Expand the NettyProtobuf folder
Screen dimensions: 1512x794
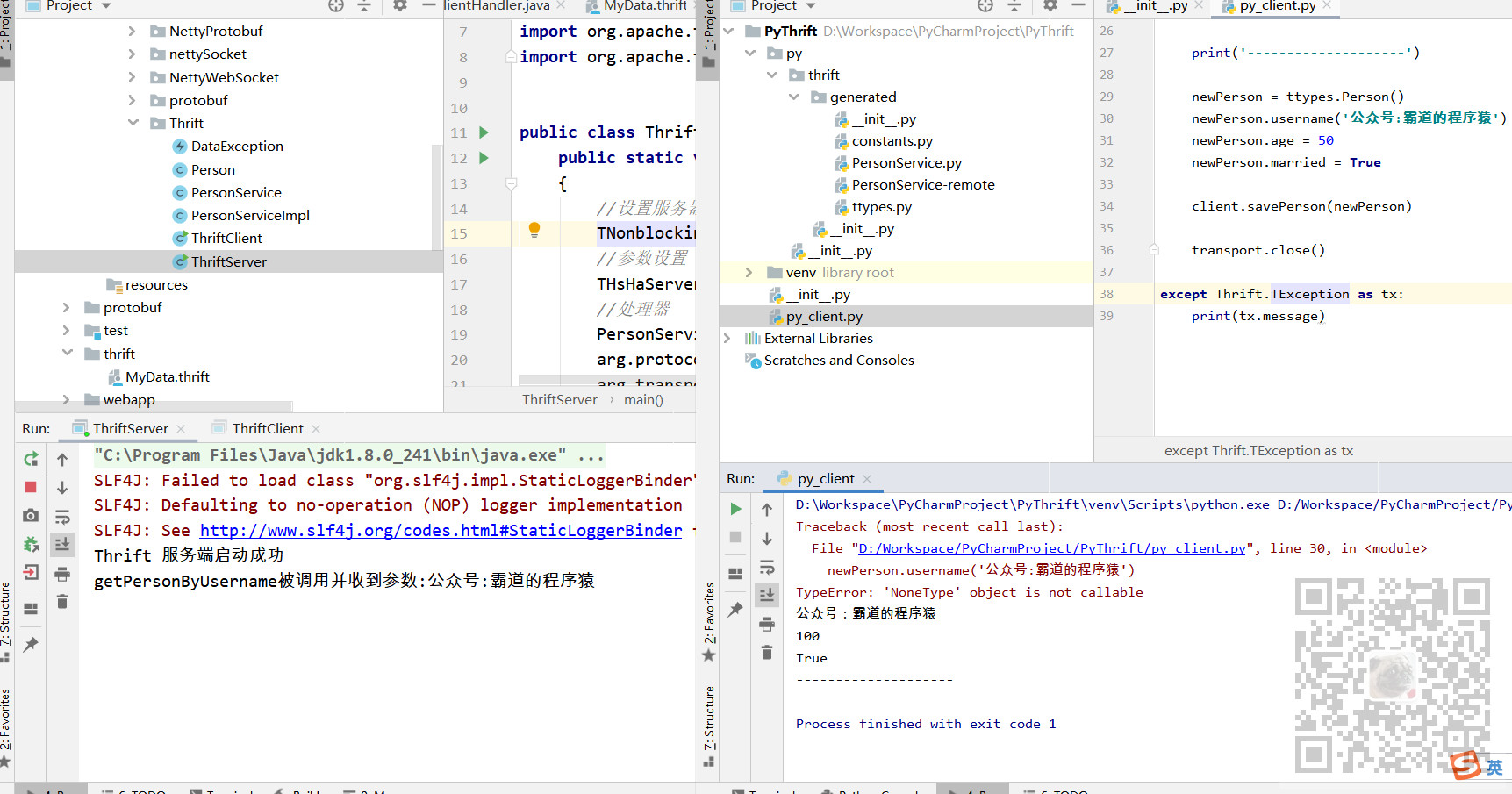[x=132, y=31]
